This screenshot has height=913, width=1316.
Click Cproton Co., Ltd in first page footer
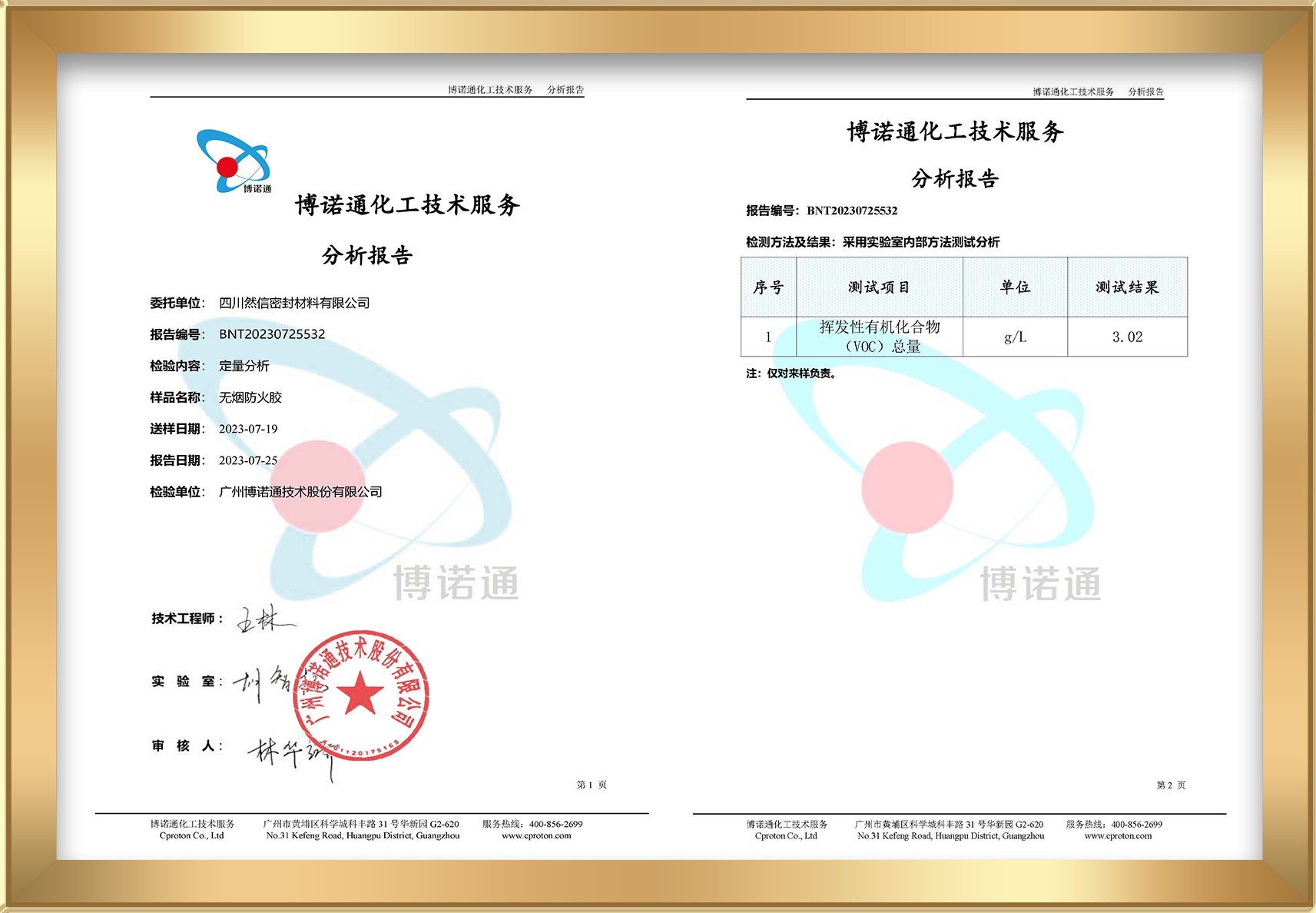coord(191,836)
